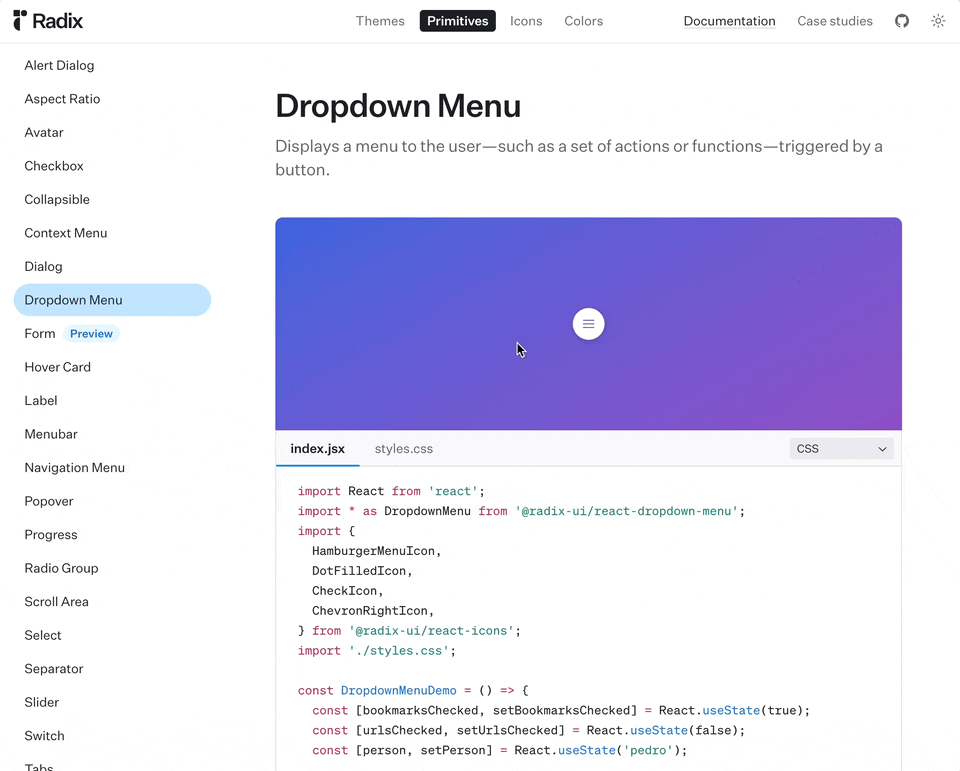The width and height of the screenshot is (960, 771).
Task: Click the 'const DropdownMenuDemo' code line
Action: [x=413, y=691]
